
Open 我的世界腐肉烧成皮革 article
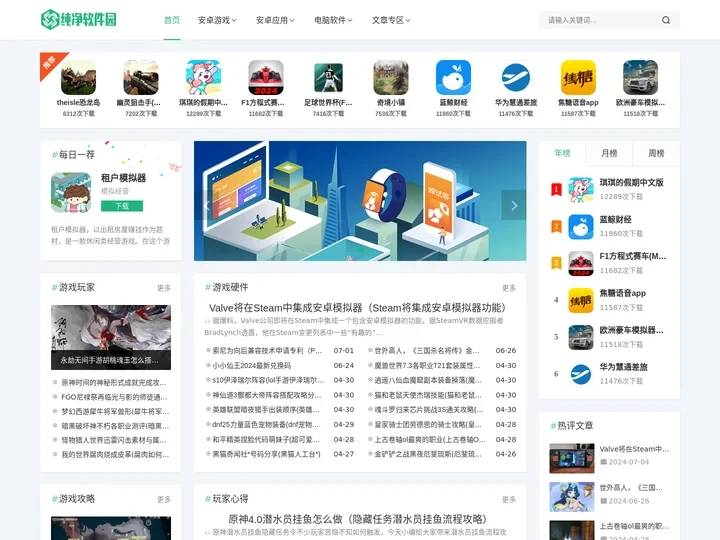(115, 455)
